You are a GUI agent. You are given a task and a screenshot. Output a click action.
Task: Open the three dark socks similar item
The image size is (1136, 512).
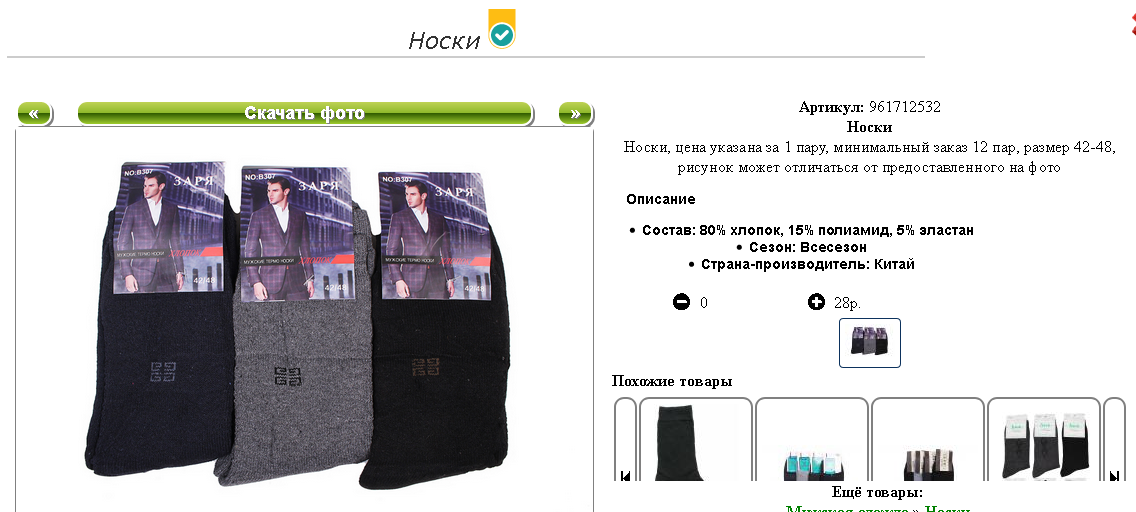point(1043,440)
